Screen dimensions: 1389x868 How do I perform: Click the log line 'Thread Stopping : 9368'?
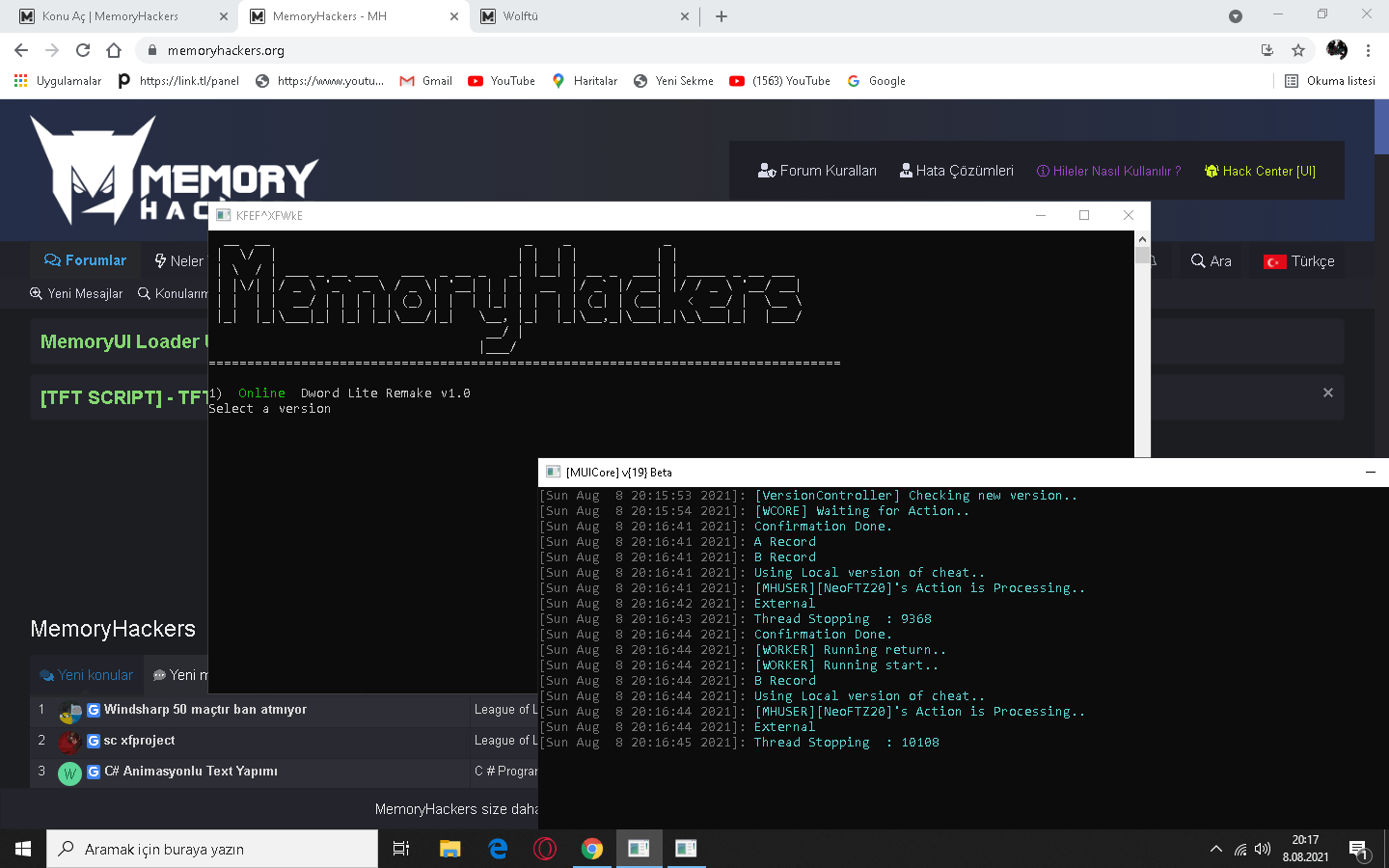click(x=843, y=619)
